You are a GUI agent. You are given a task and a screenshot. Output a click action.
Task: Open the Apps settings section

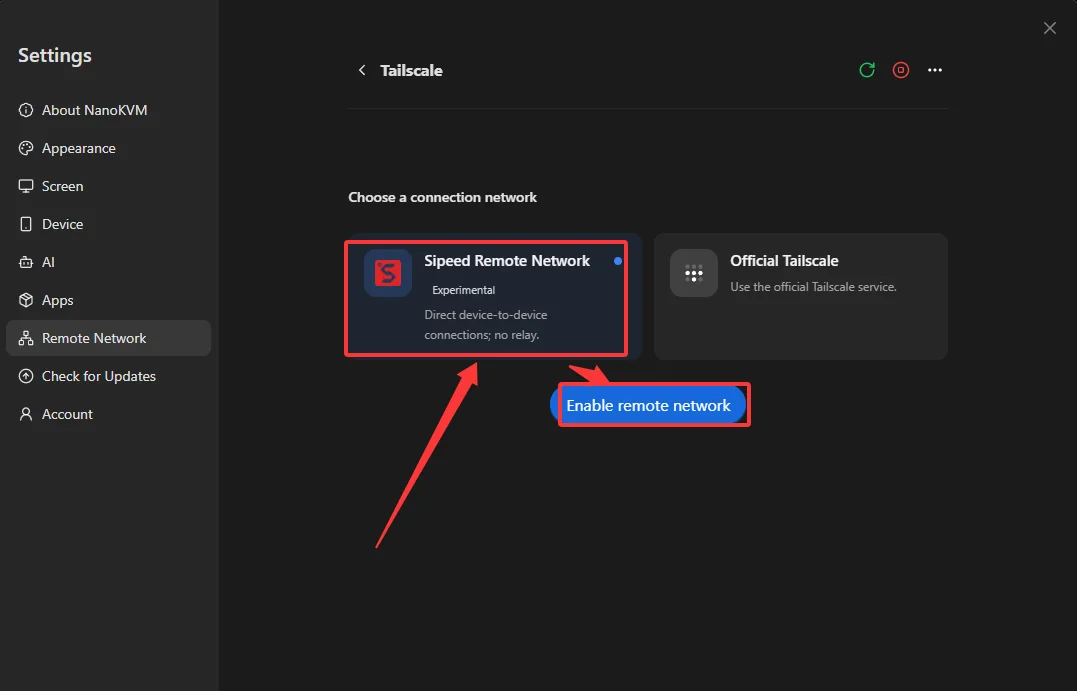(x=109, y=300)
